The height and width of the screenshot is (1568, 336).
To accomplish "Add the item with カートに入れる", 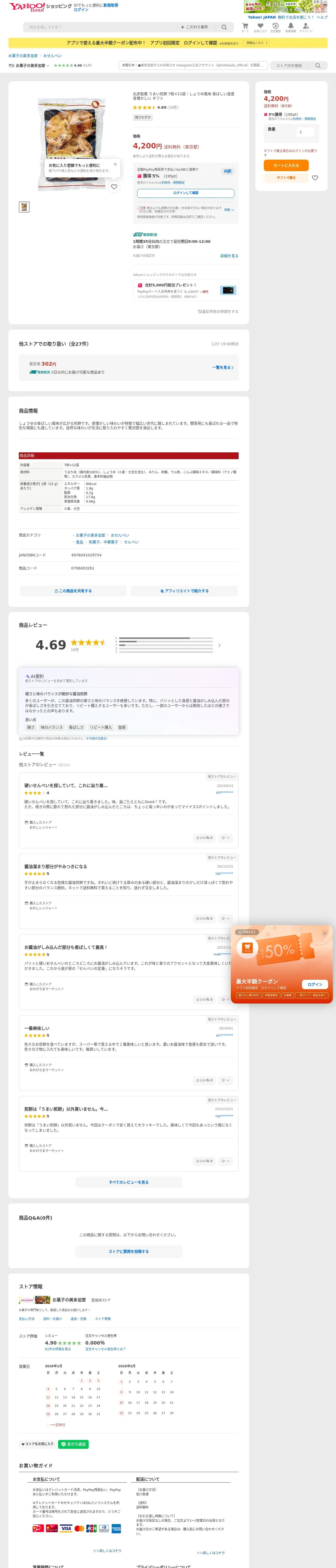I will [286, 166].
